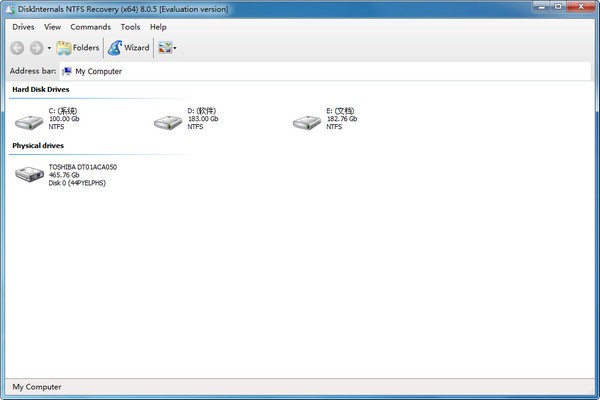Screen dimensions: 600x400
Task: Launch the recovery Wizard
Action: [x=128, y=47]
